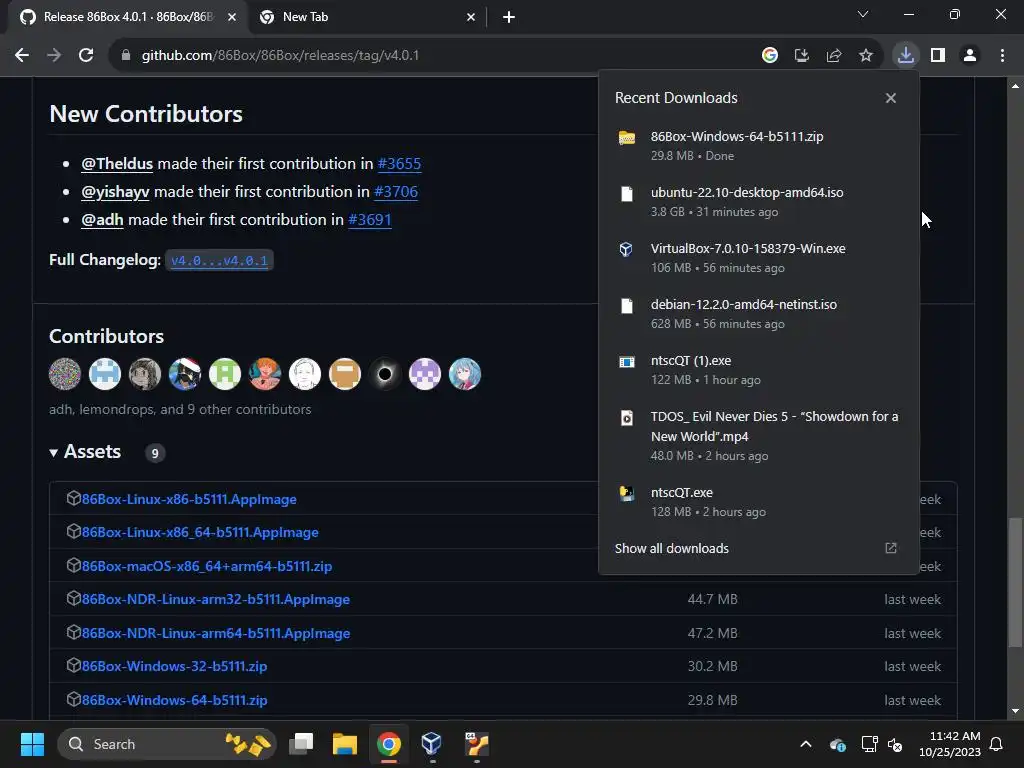
Task: Open the TDOS Evil Never Dies mp4 download
Action: (x=759, y=436)
